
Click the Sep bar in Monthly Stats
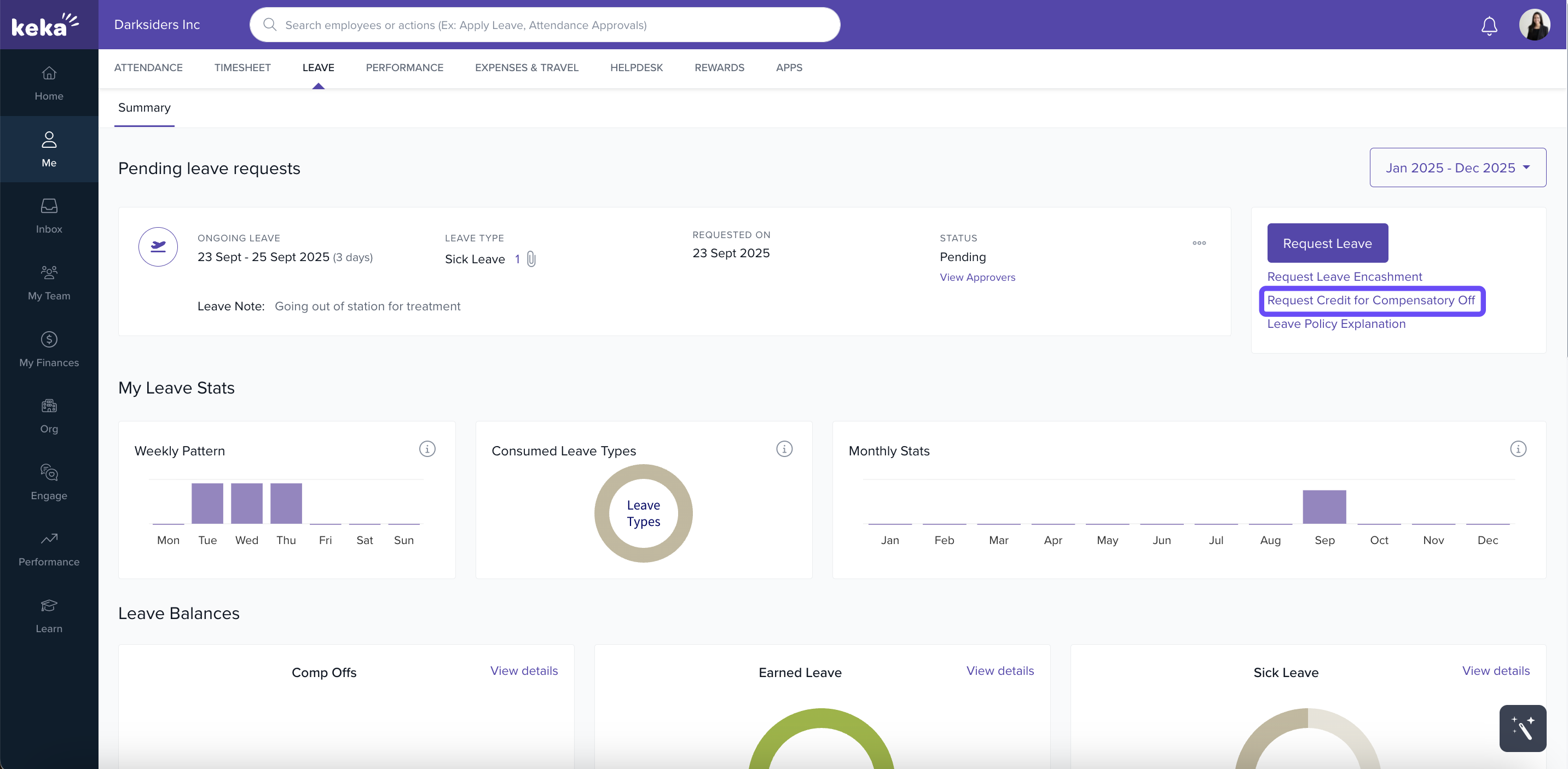click(1324, 507)
